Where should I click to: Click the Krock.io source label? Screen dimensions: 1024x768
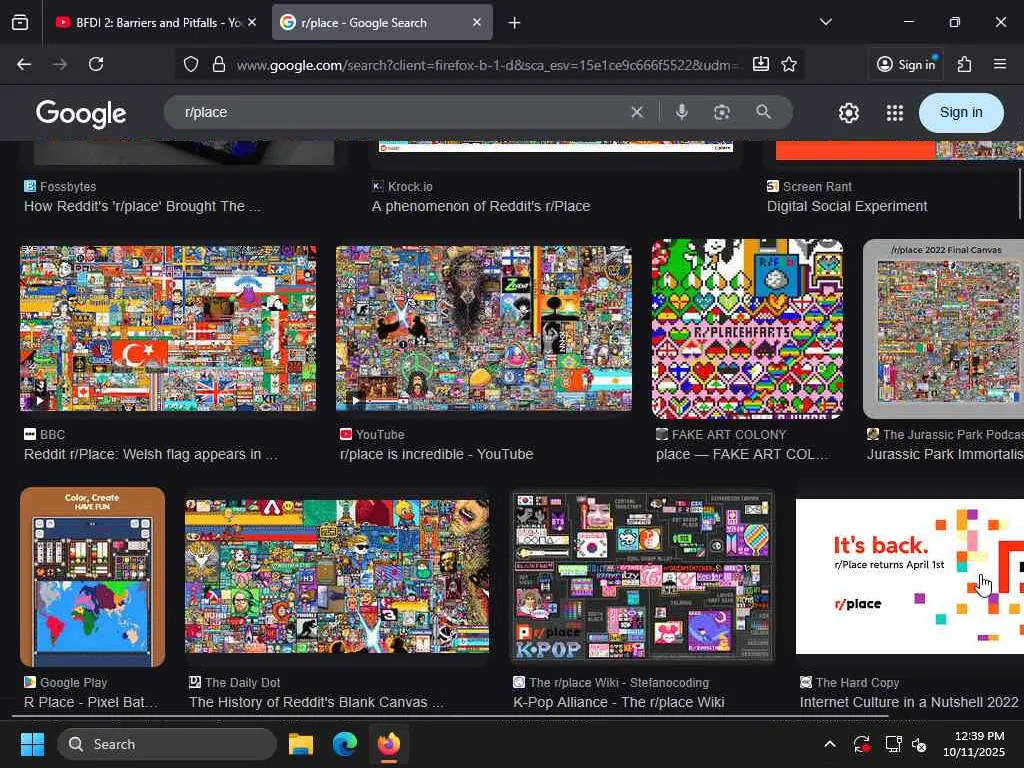point(410,187)
